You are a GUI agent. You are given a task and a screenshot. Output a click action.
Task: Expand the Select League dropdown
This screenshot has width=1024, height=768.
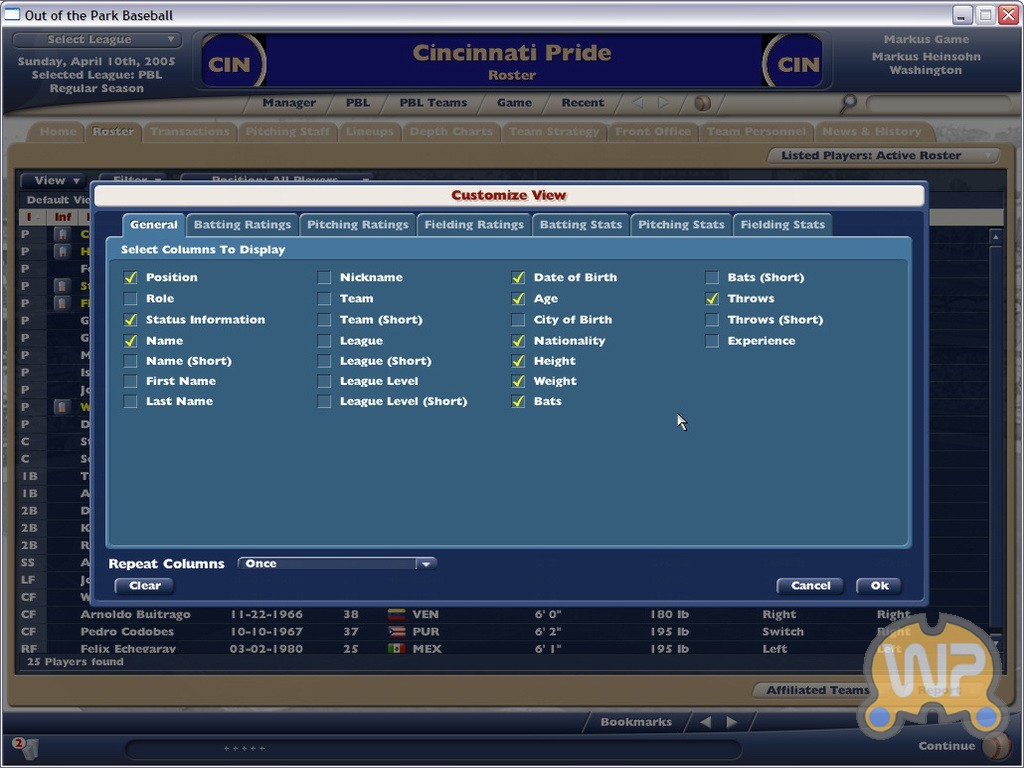[98, 40]
